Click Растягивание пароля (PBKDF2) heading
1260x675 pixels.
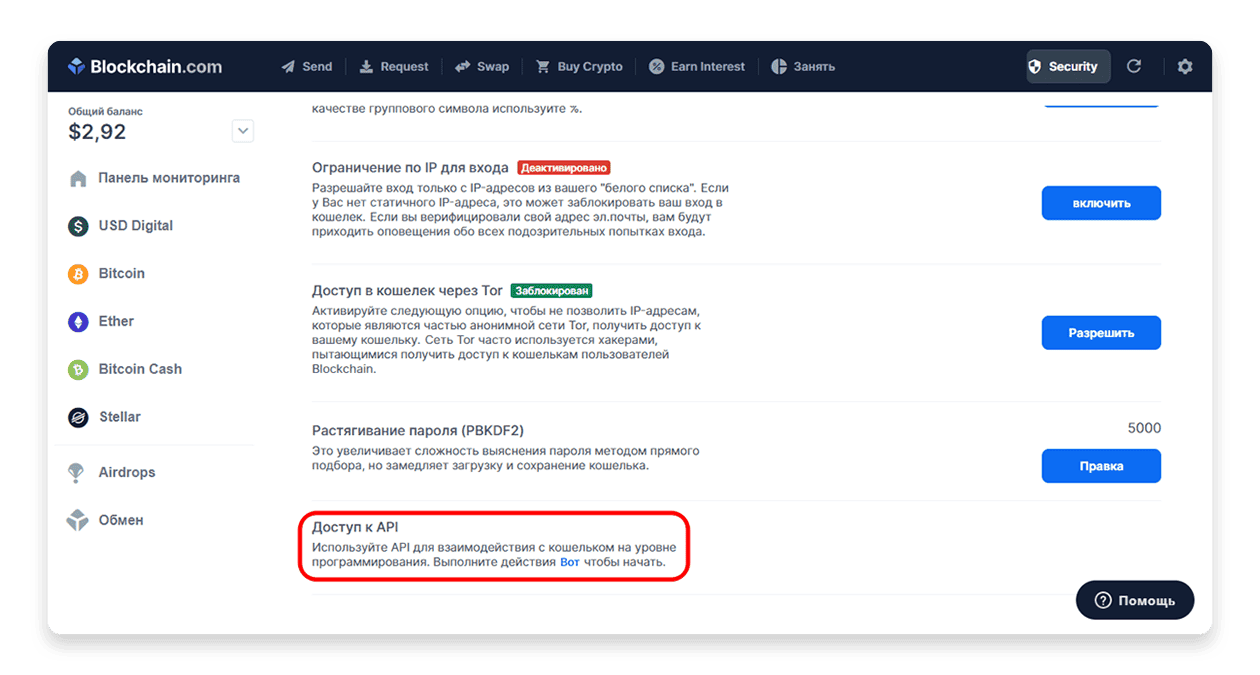click(x=418, y=431)
